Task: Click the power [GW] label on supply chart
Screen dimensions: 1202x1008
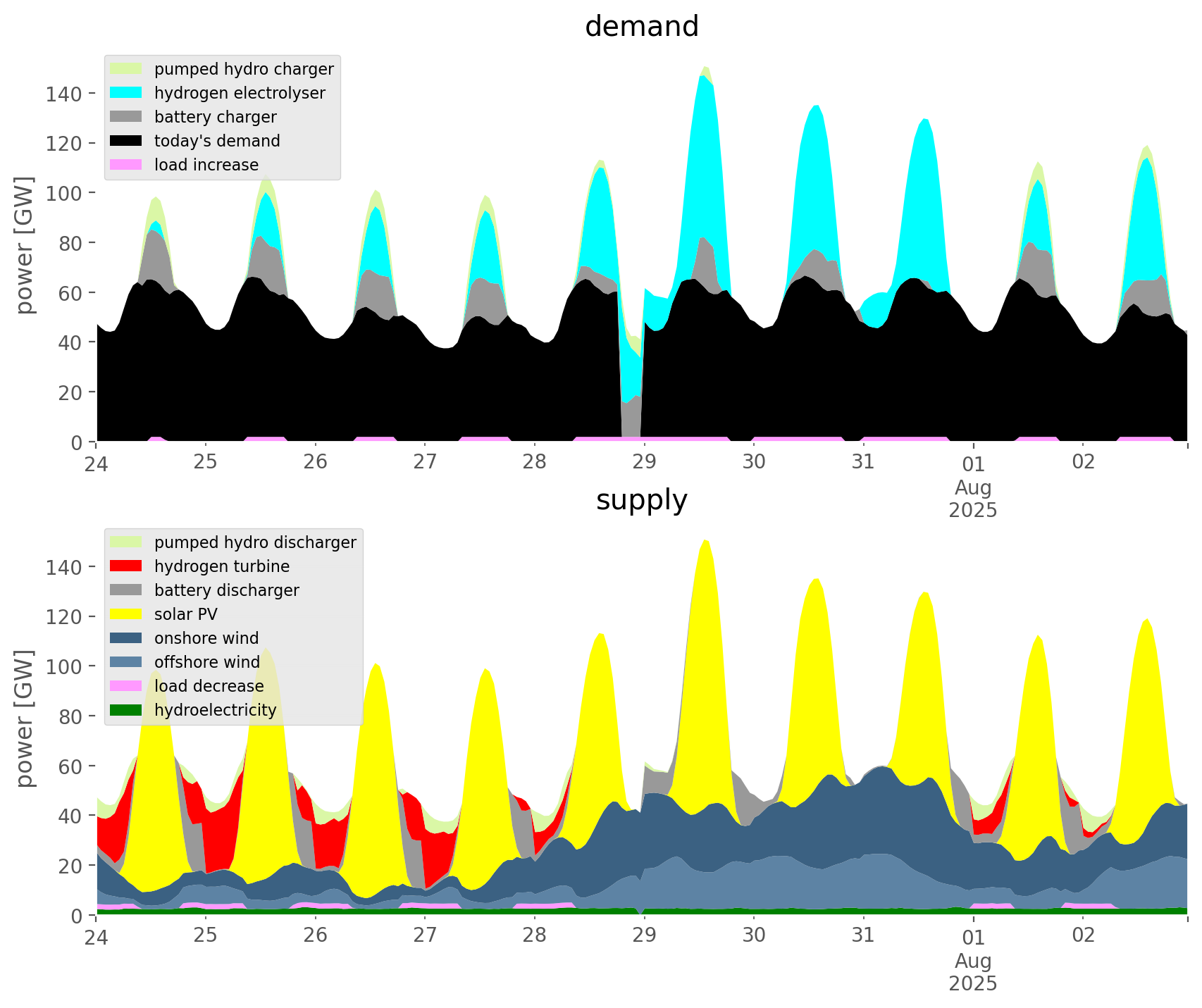Action: 25,718
